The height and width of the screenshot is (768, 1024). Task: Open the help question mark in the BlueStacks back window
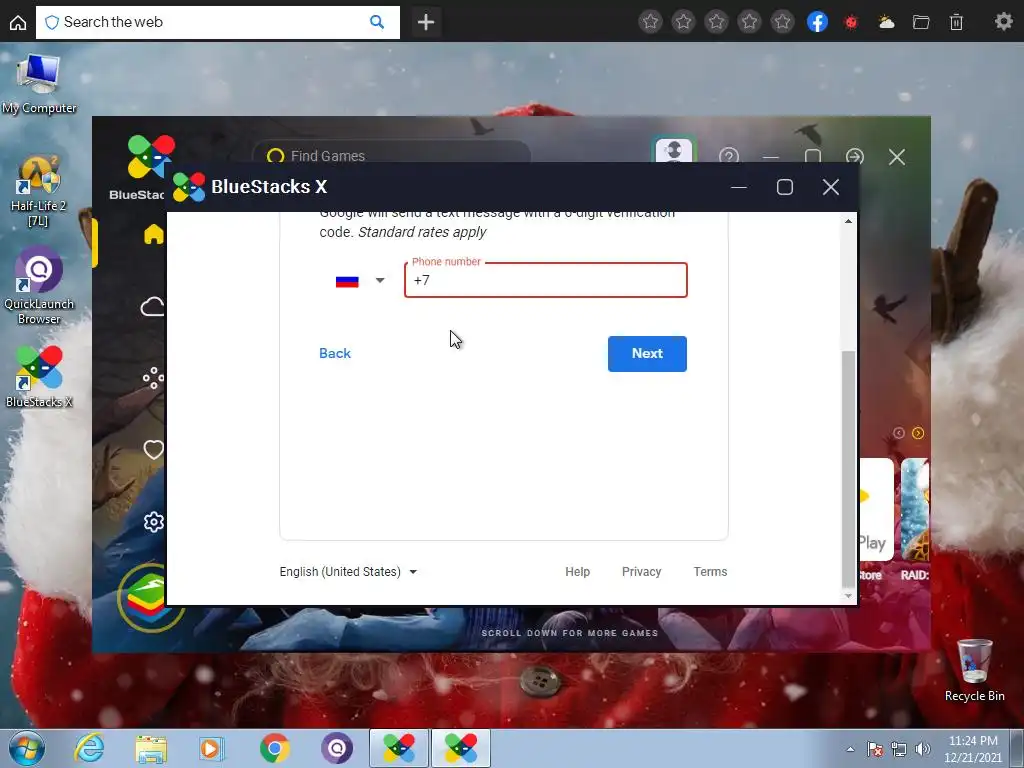coord(729,155)
